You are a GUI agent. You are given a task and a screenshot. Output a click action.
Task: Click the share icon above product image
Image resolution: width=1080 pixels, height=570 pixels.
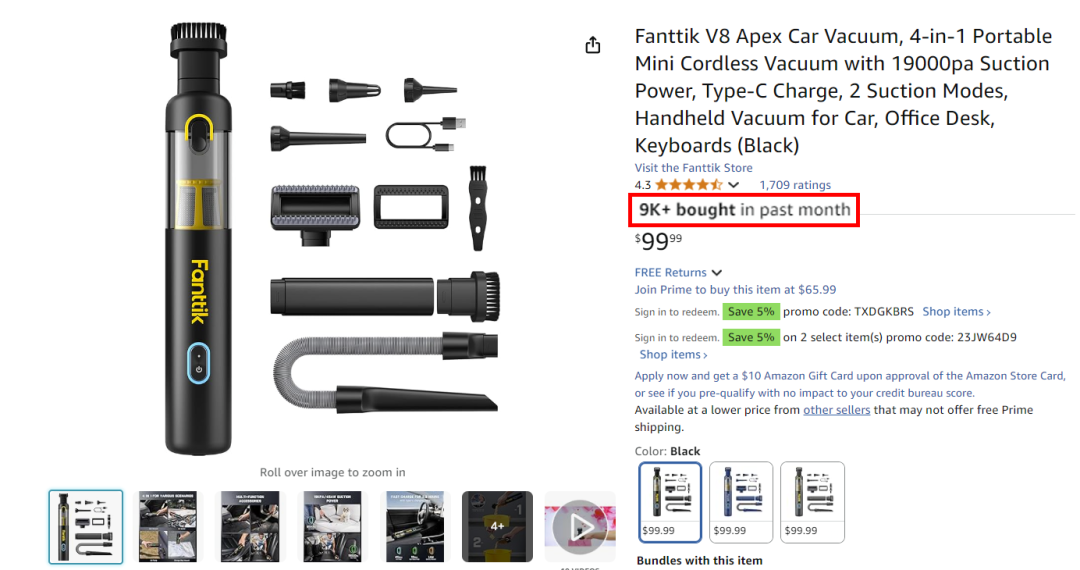(592, 45)
